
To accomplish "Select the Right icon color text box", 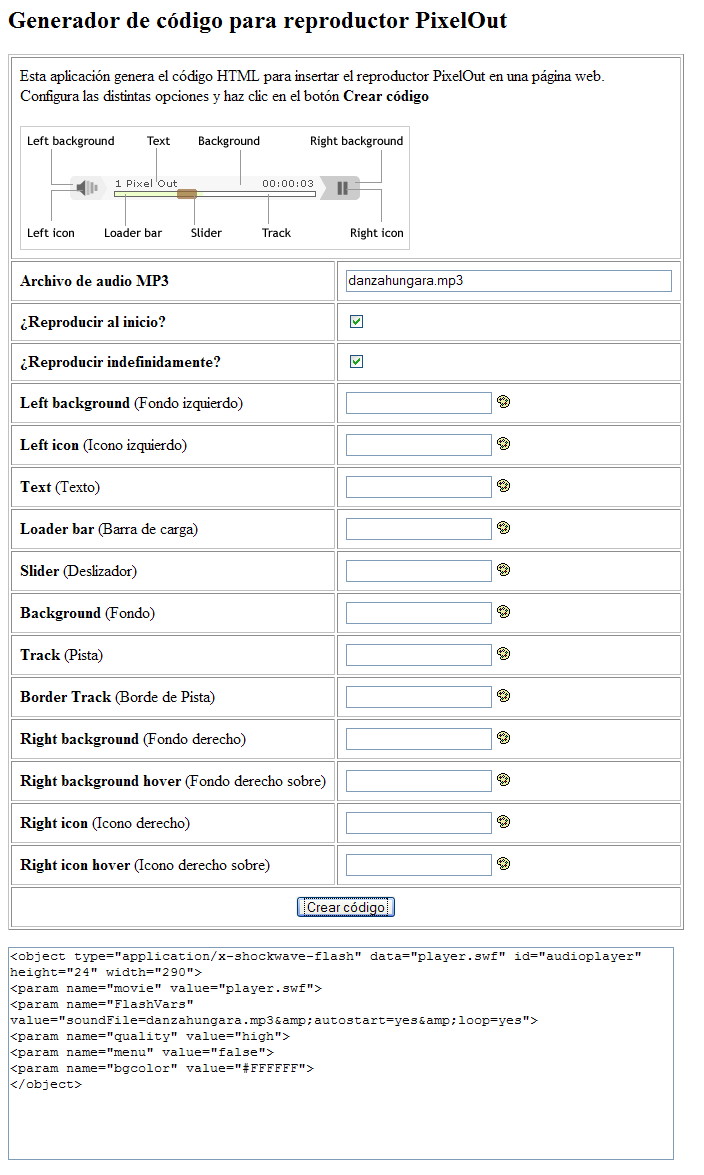I will [418, 823].
